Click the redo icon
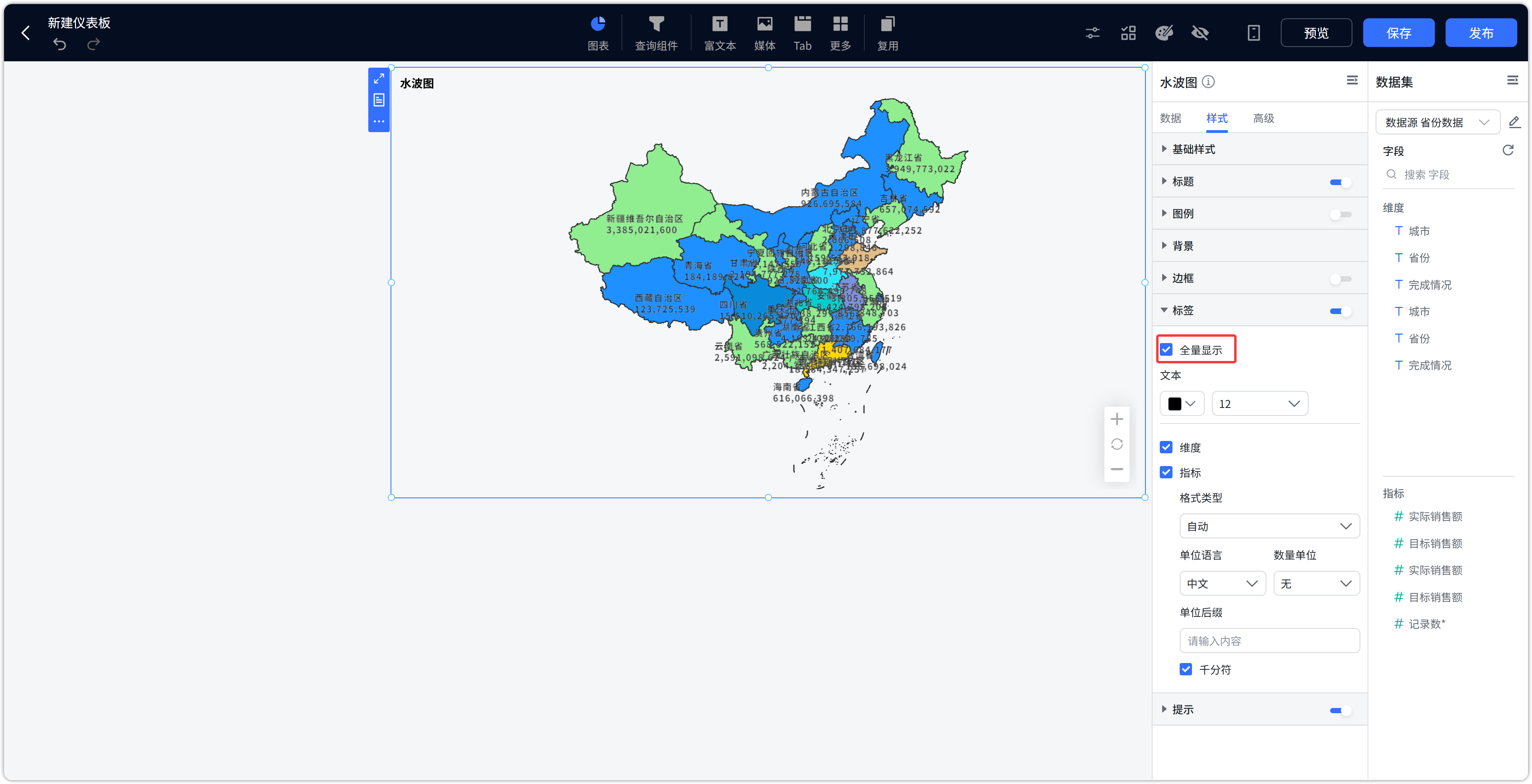 94,44
